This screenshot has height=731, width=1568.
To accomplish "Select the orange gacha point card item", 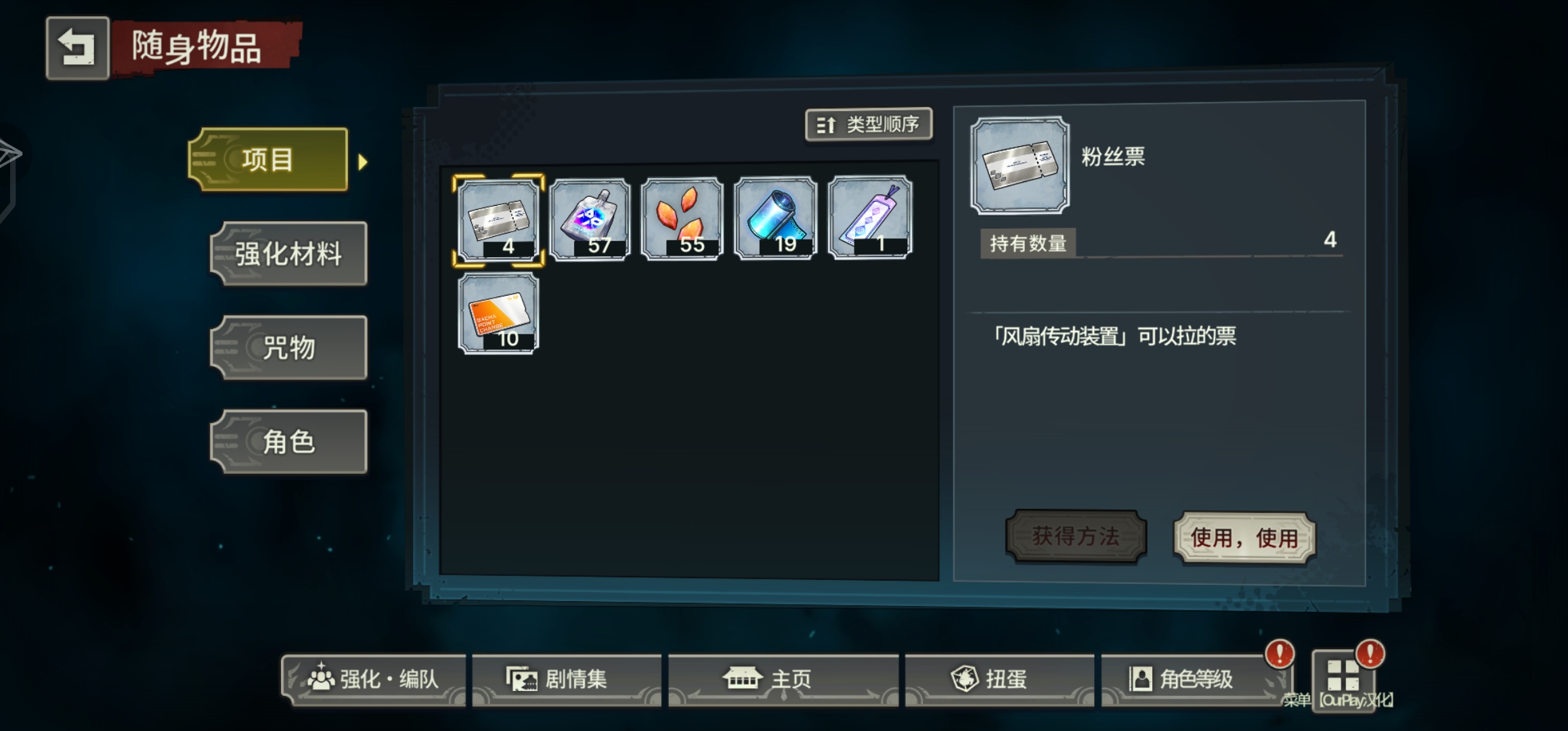I will pyautogui.click(x=498, y=313).
